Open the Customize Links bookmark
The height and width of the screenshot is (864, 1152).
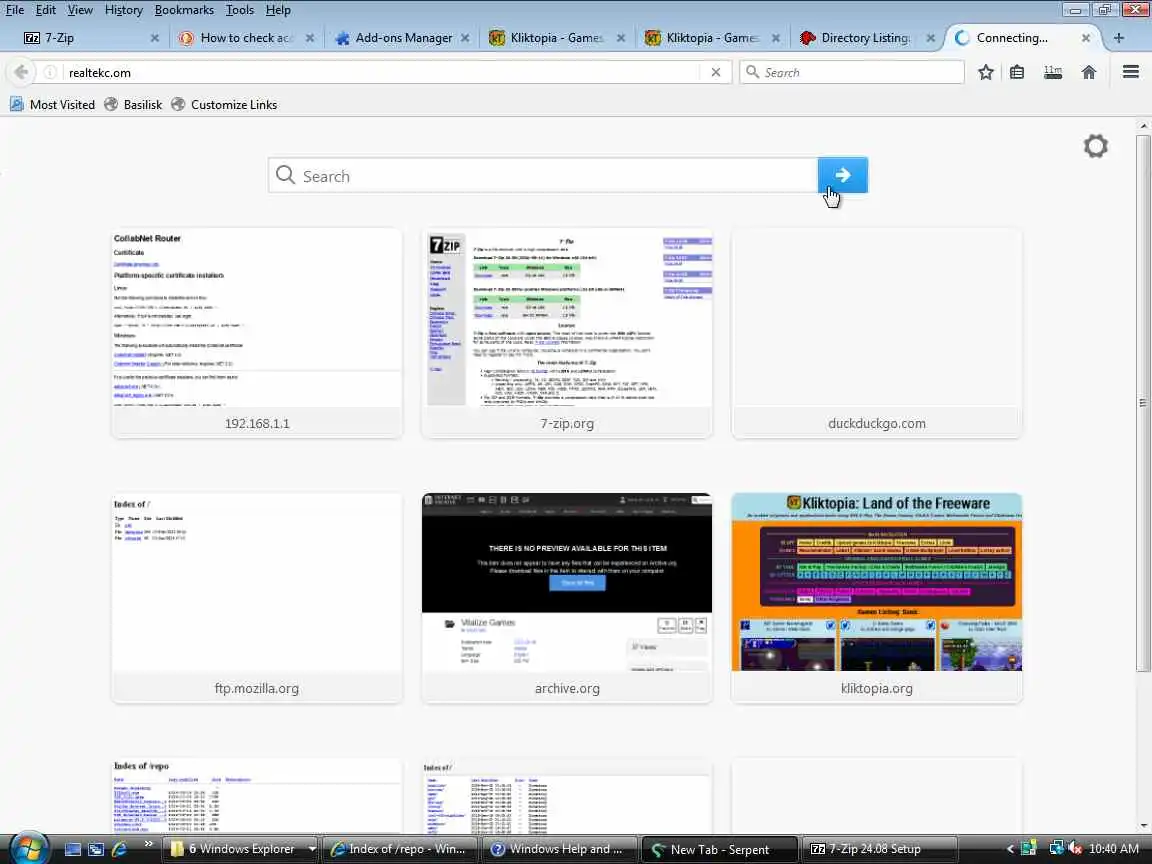tap(224, 104)
